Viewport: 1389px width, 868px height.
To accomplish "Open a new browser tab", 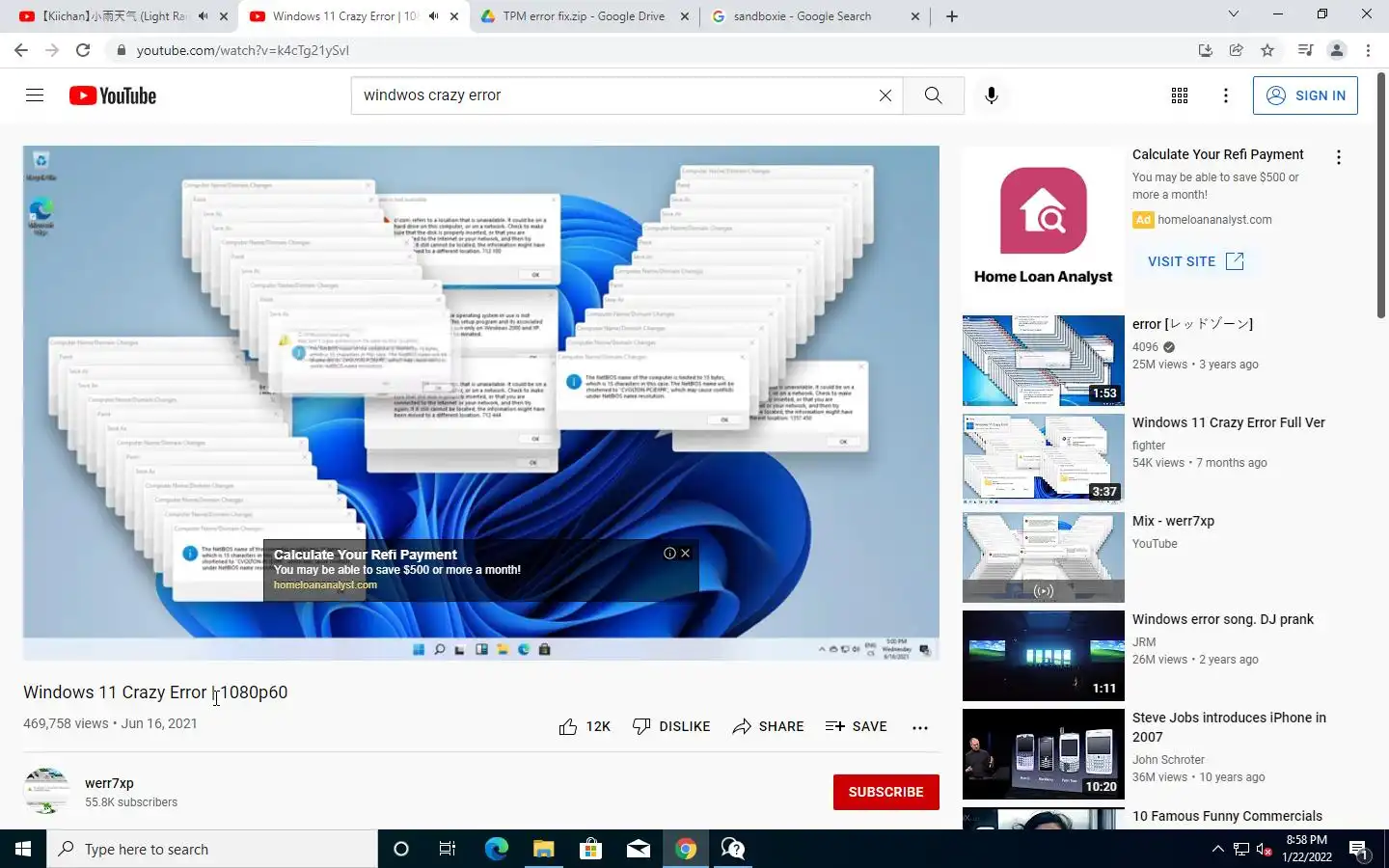I will (x=952, y=16).
